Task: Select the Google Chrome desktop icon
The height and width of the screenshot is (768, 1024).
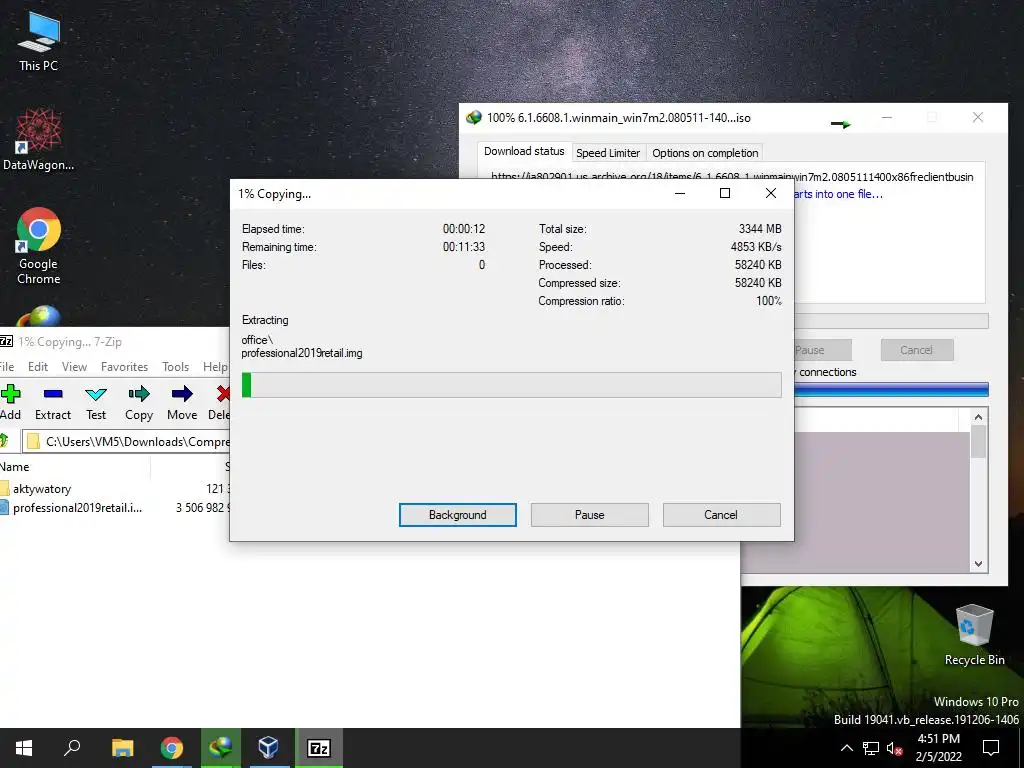Action: (39, 246)
